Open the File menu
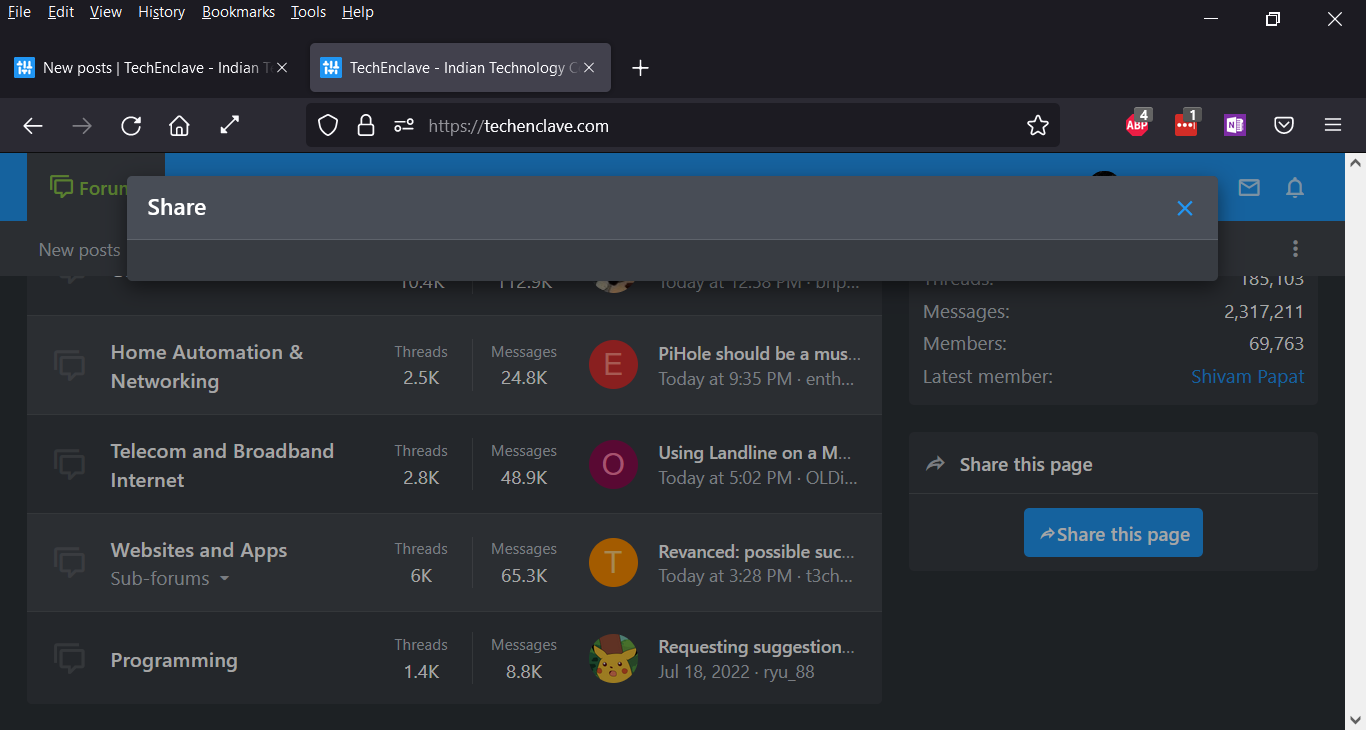Image resolution: width=1366 pixels, height=730 pixels. (x=19, y=12)
